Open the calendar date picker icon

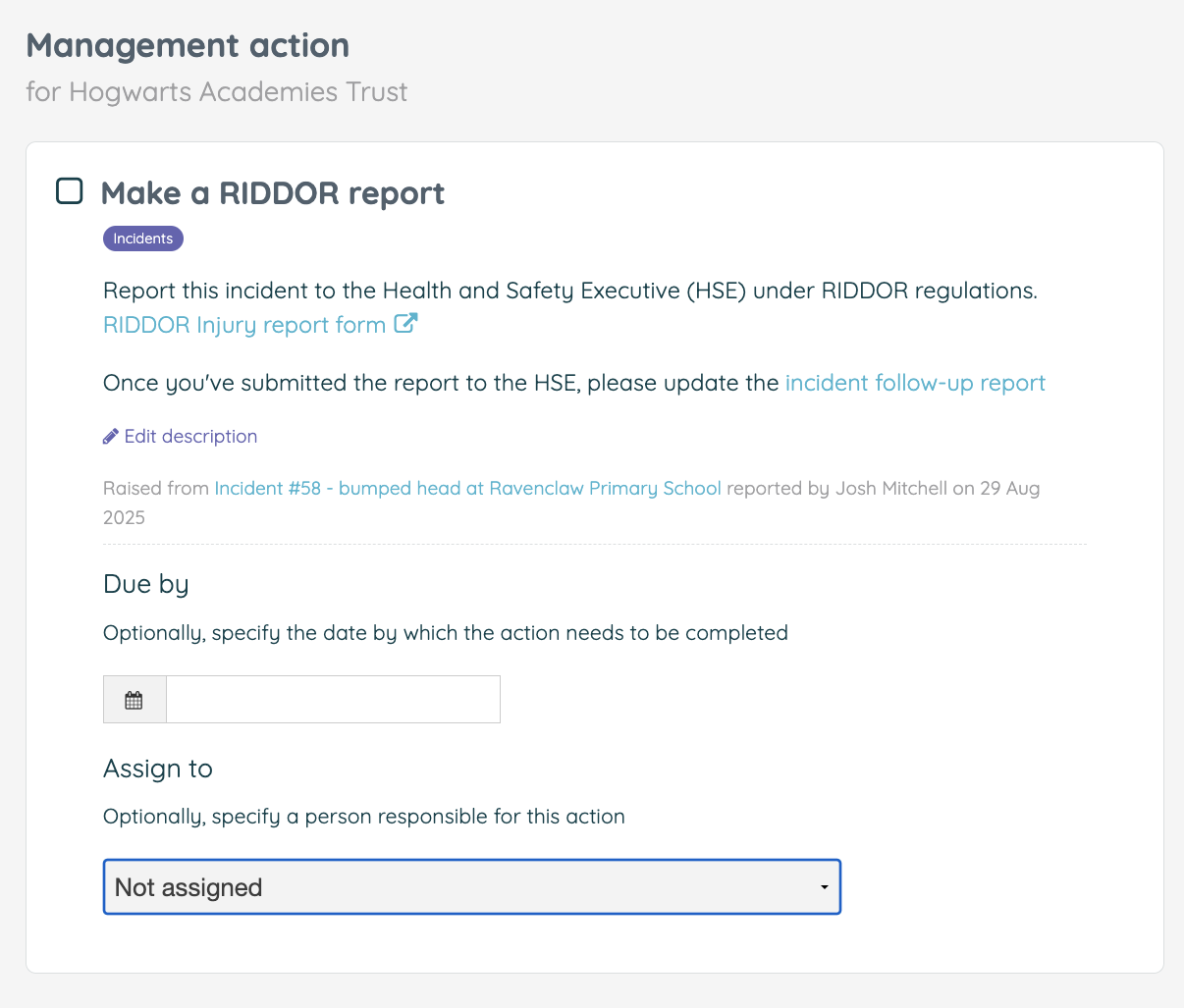pos(134,699)
